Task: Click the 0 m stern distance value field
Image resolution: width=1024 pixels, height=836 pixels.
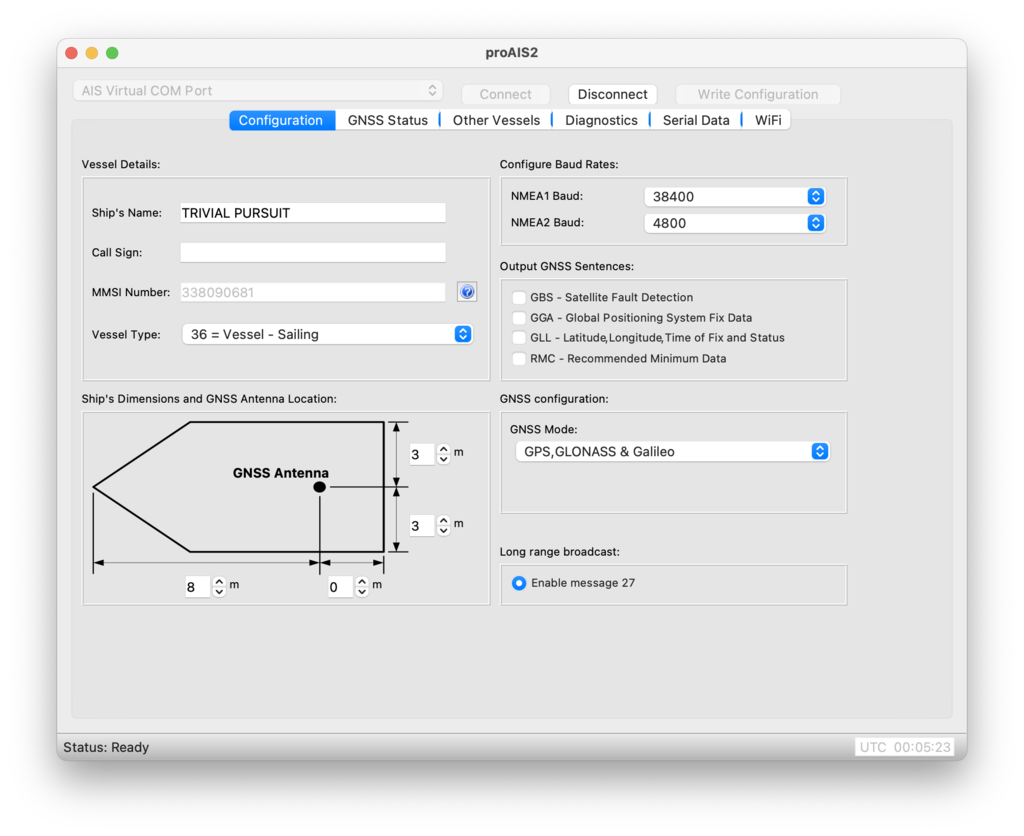Action: pos(340,587)
